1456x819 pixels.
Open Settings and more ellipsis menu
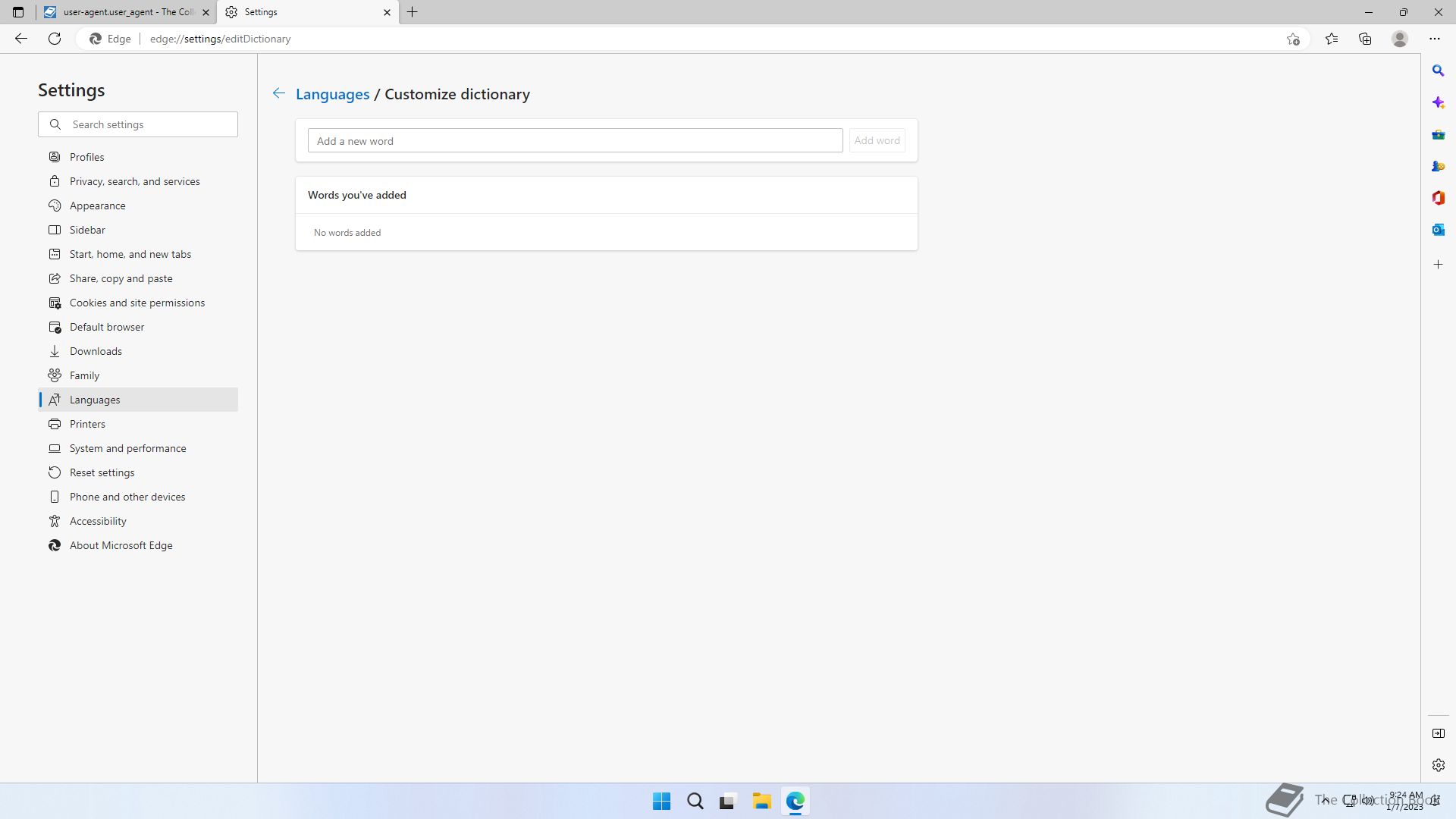1435,39
